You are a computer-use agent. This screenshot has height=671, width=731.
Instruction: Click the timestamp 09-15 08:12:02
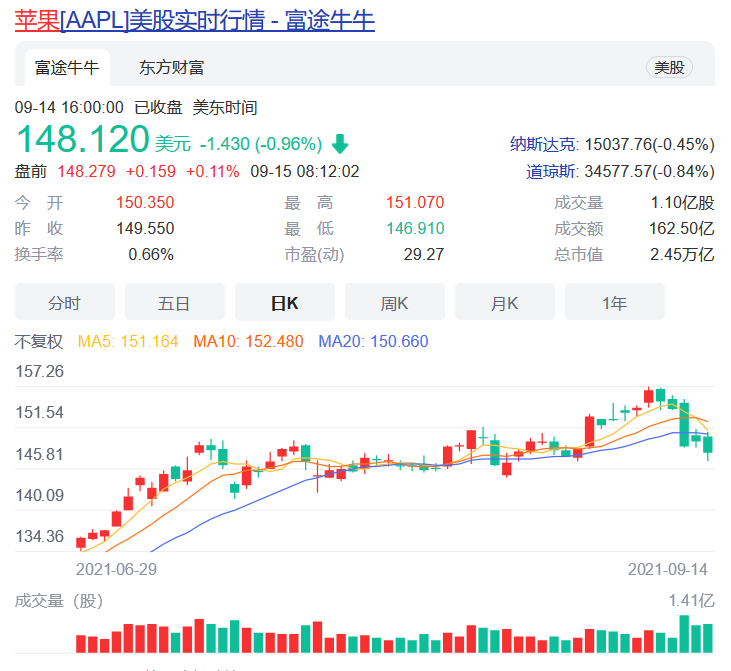point(305,171)
